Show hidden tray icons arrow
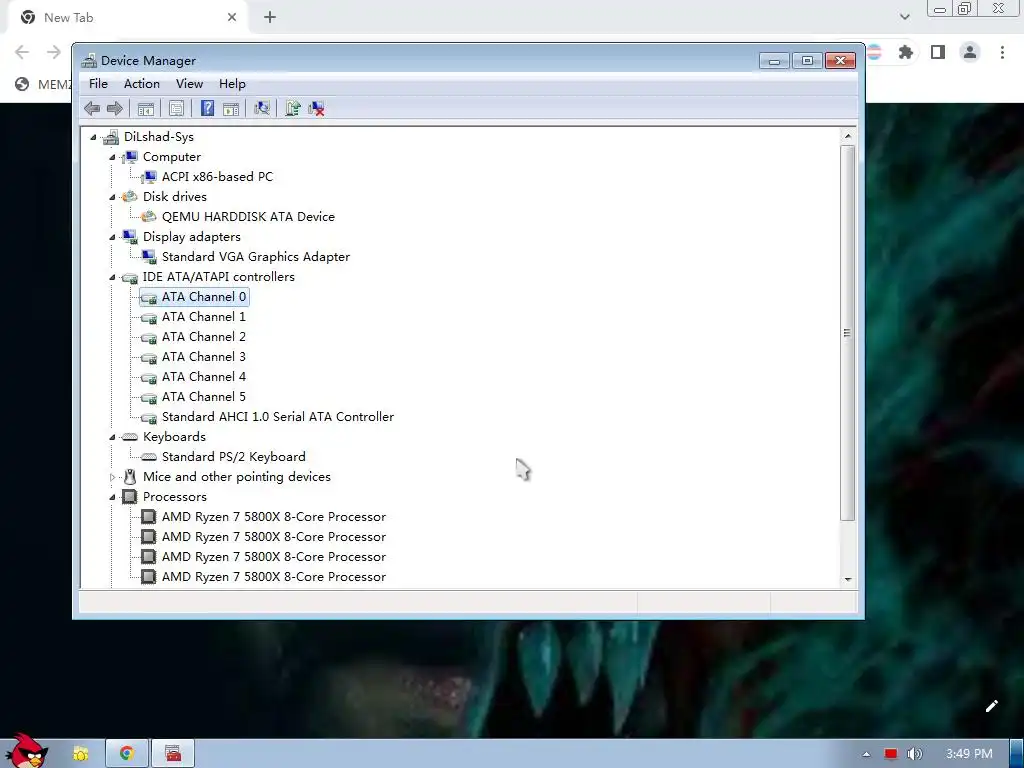This screenshot has width=1024, height=768. pyautogui.click(x=867, y=754)
